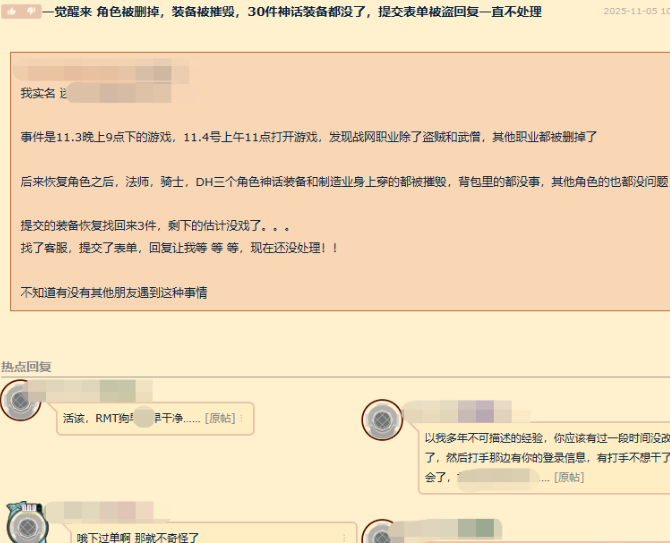This screenshot has height=543, width=670.
Task: Click blurred username above 晚下过单啊 reply
Action: (95, 512)
